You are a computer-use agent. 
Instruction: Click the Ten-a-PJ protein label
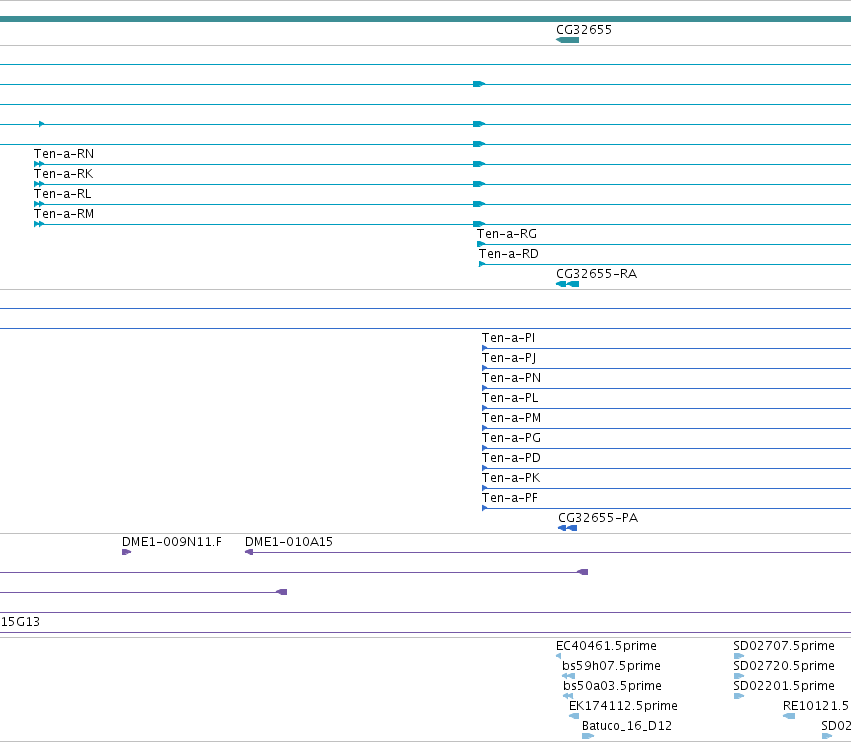pyautogui.click(x=509, y=359)
